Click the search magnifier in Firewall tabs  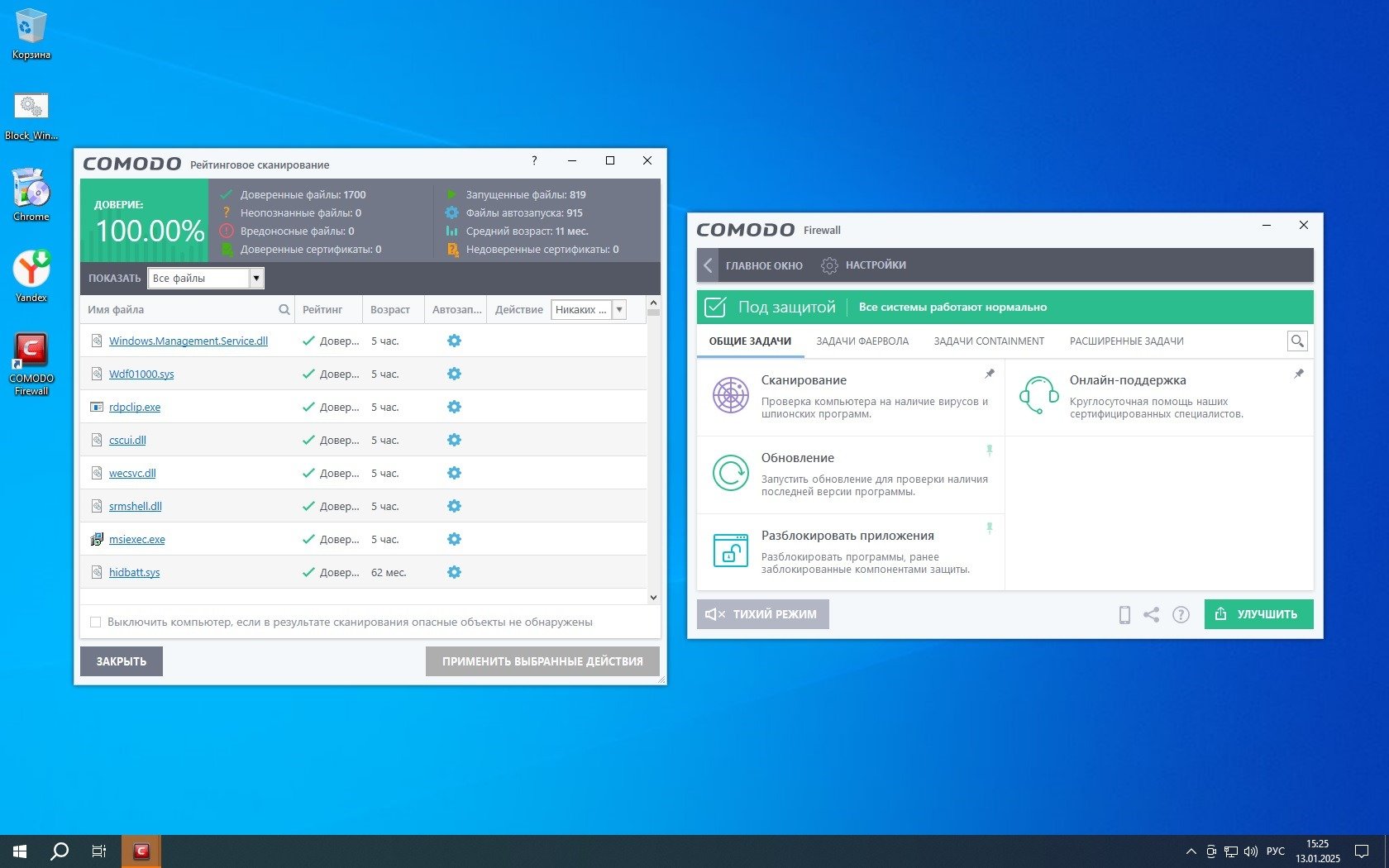pos(1297,341)
